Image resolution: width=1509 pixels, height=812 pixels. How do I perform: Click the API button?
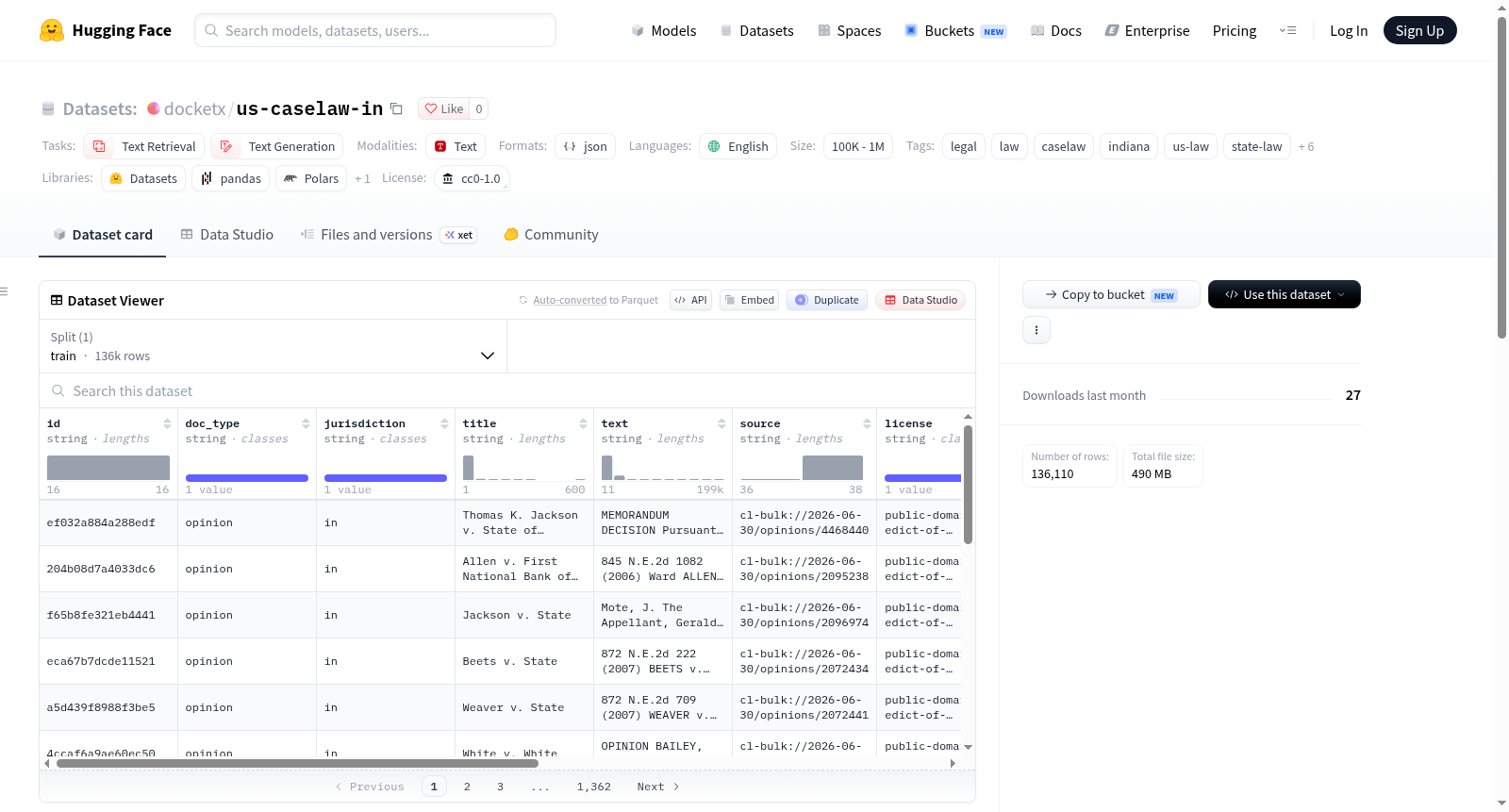click(x=690, y=300)
